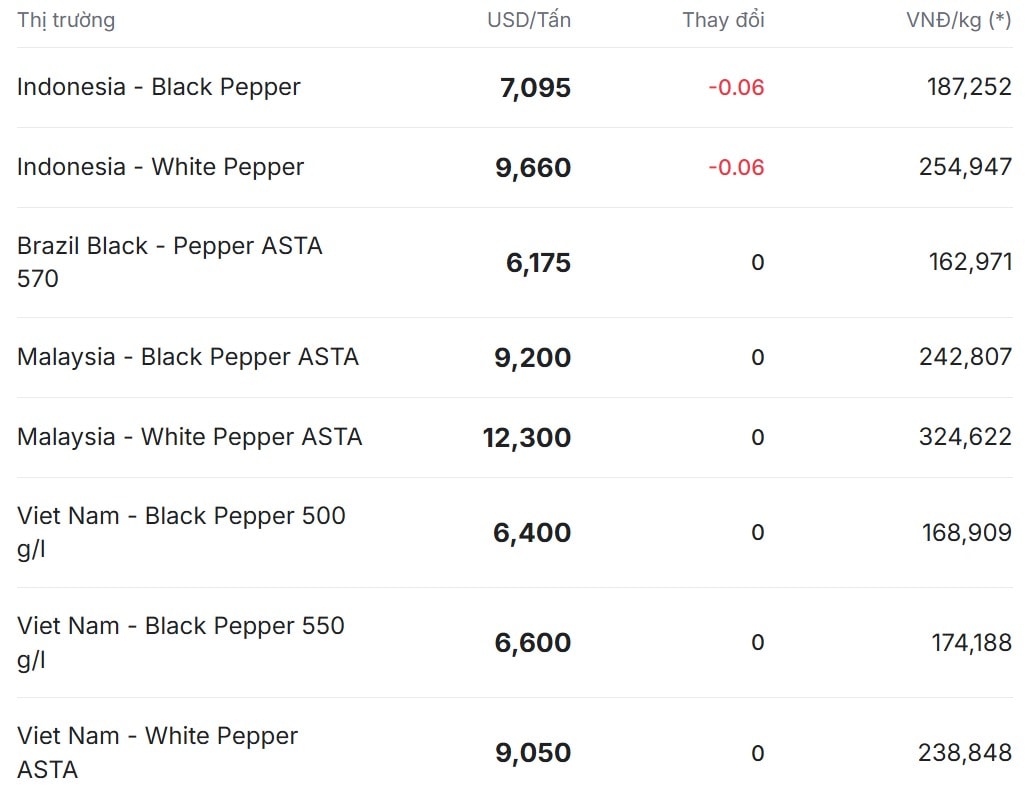
Task: Click the "Thay đổi" column header
Action: (x=723, y=20)
